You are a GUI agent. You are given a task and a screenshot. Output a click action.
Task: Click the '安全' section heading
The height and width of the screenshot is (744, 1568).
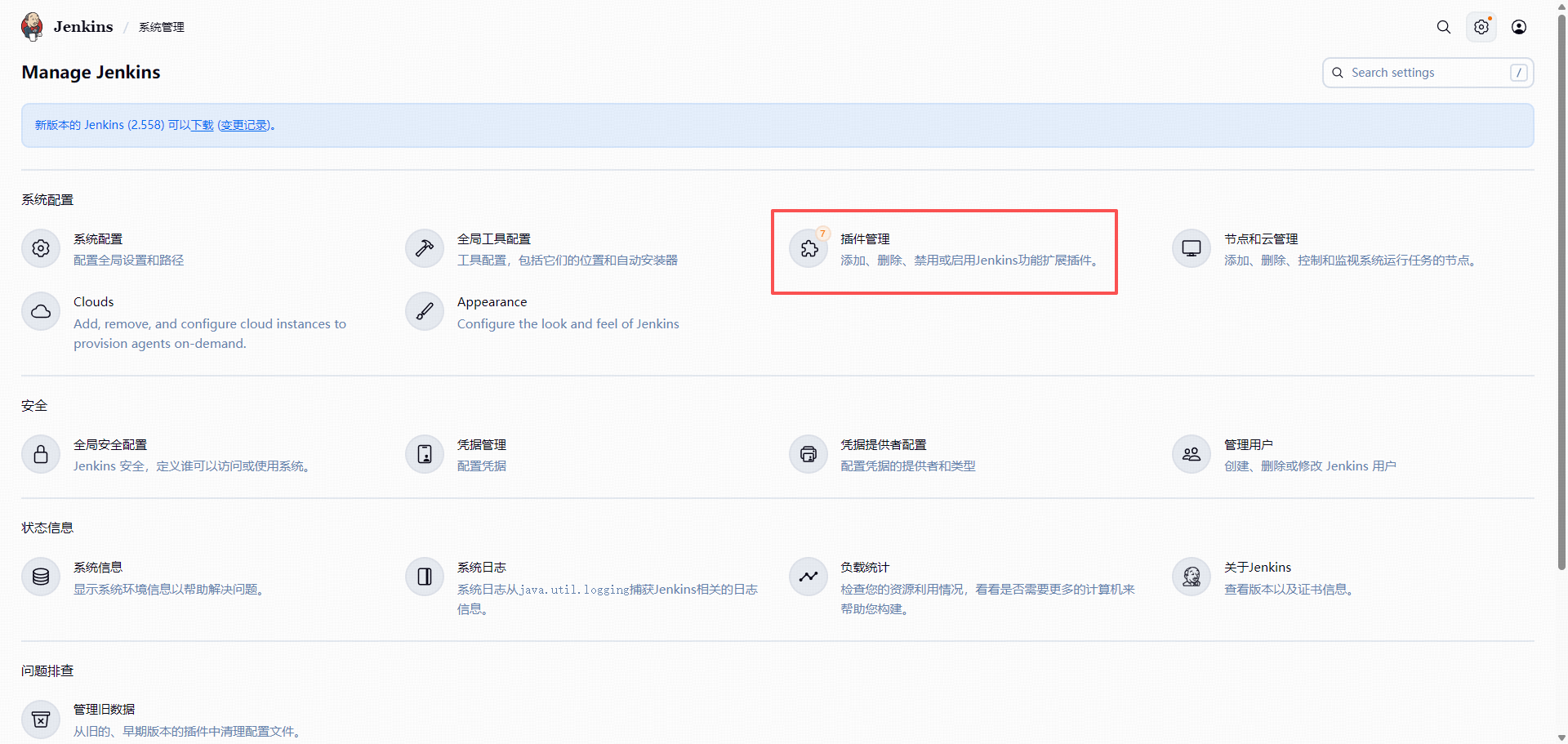click(34, 405)
